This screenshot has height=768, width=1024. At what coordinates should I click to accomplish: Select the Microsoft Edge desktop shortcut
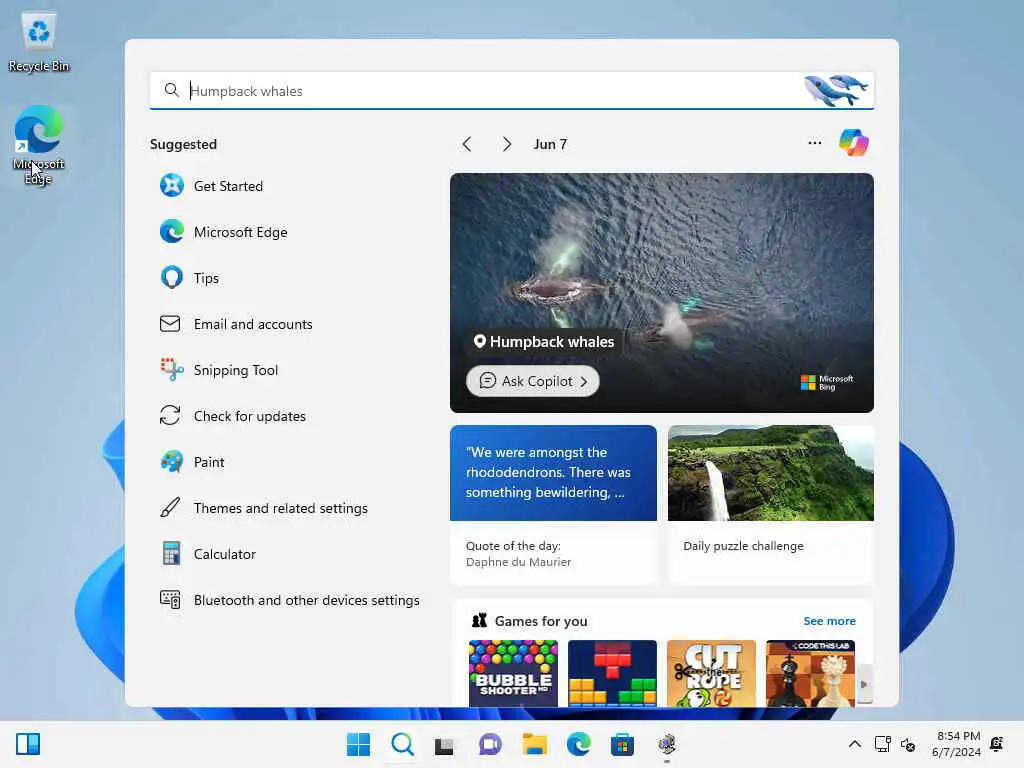pyautogui.click(x=39, y=145)
